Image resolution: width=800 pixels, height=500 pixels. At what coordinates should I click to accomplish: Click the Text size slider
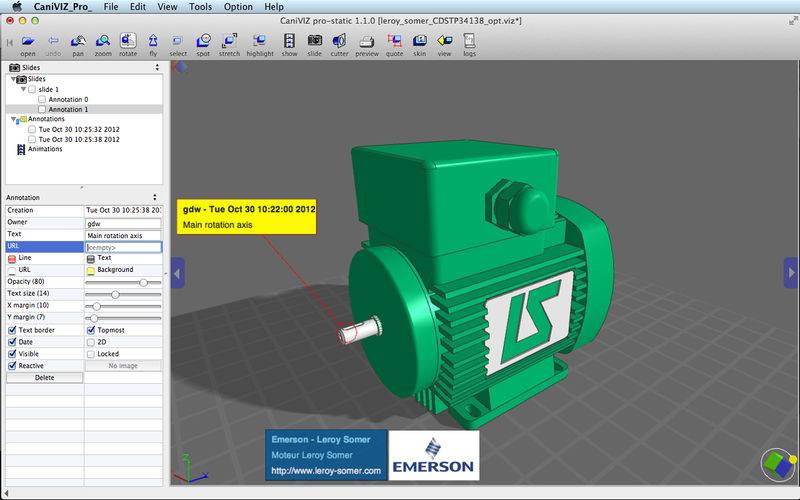tap(123, 294)
